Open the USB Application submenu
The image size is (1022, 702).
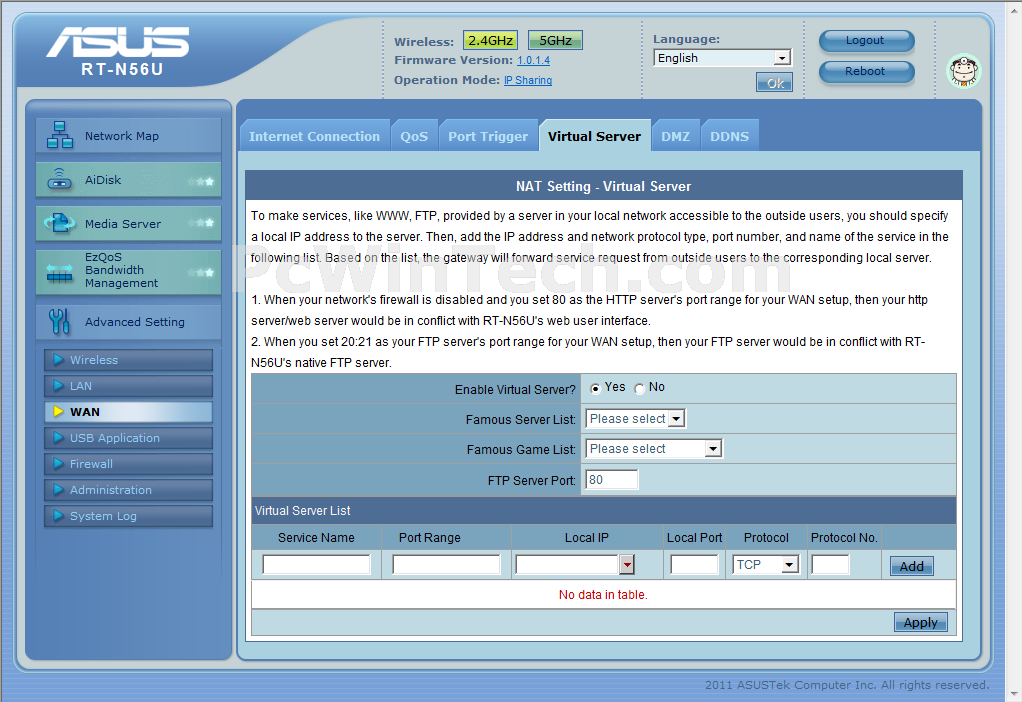coord(128,438)
